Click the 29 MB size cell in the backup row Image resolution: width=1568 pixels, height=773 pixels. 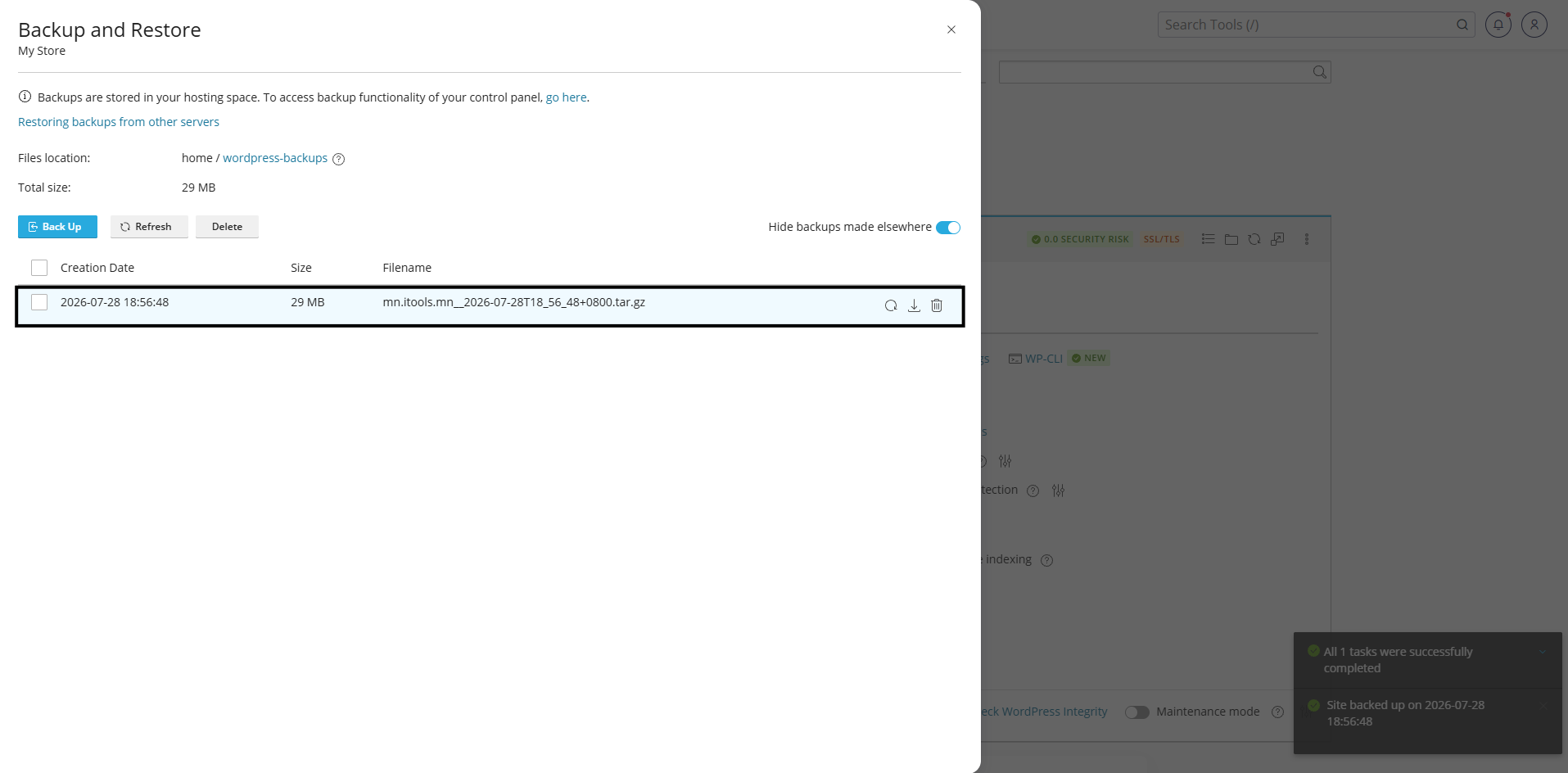308,302
